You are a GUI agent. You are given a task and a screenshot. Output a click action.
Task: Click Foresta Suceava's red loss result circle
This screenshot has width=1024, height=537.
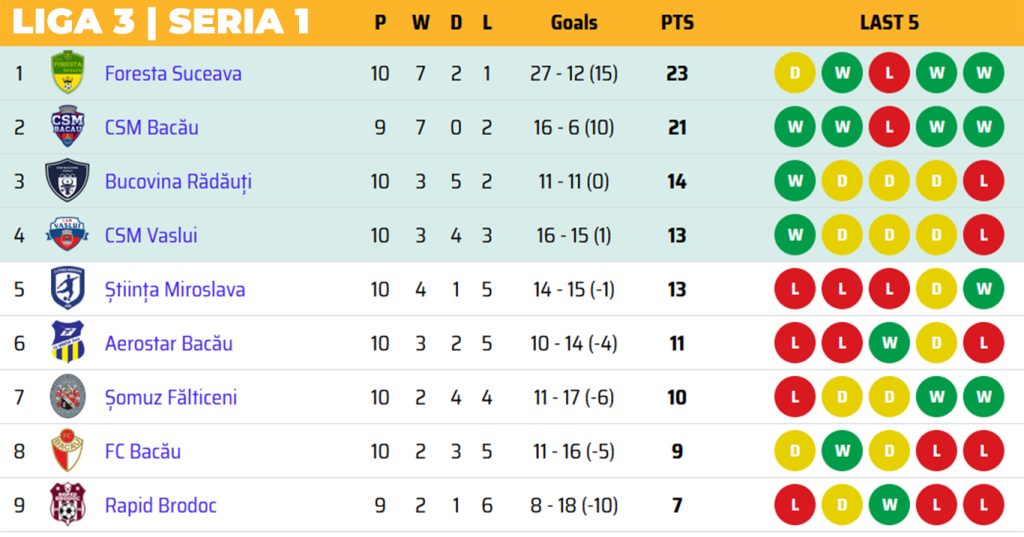tap(889, 73)
